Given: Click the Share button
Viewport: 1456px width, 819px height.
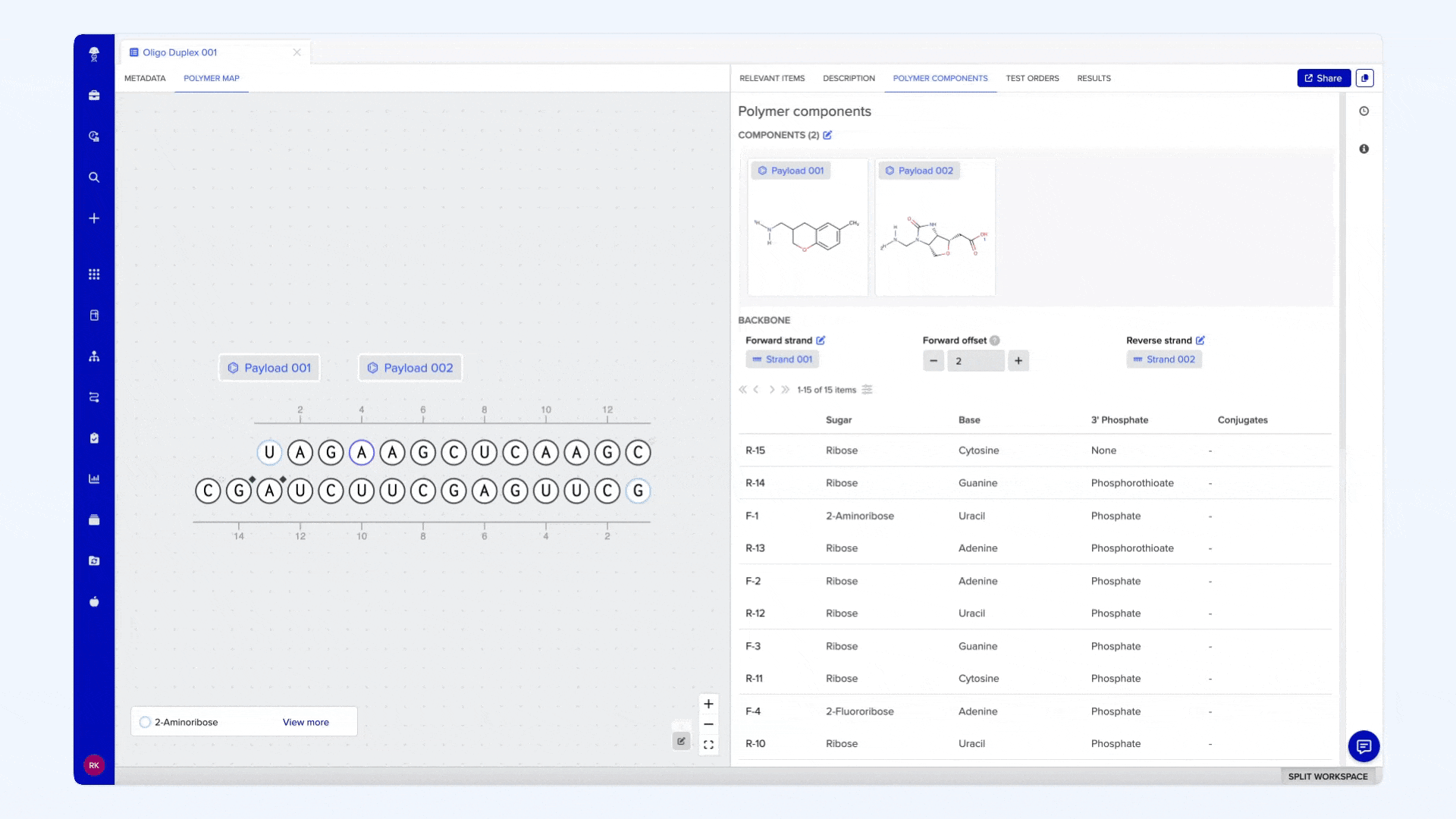Looking at the screenshot, I should pos(1323,78).
